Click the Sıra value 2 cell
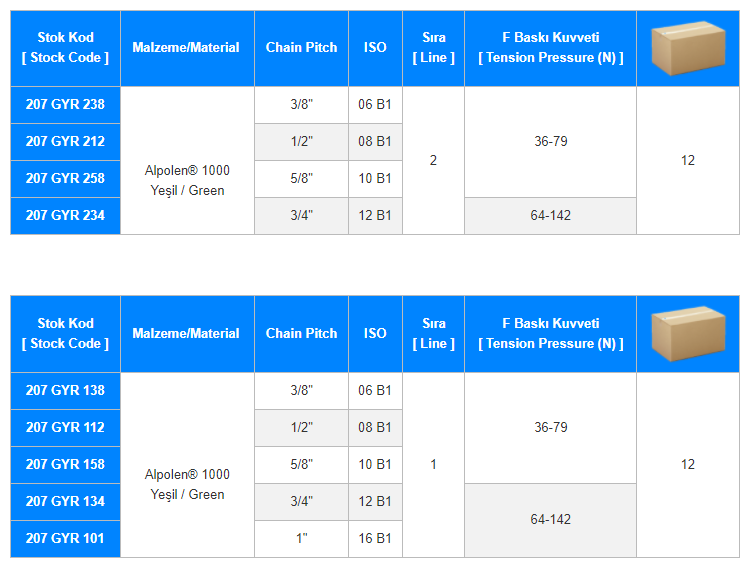 433,161
